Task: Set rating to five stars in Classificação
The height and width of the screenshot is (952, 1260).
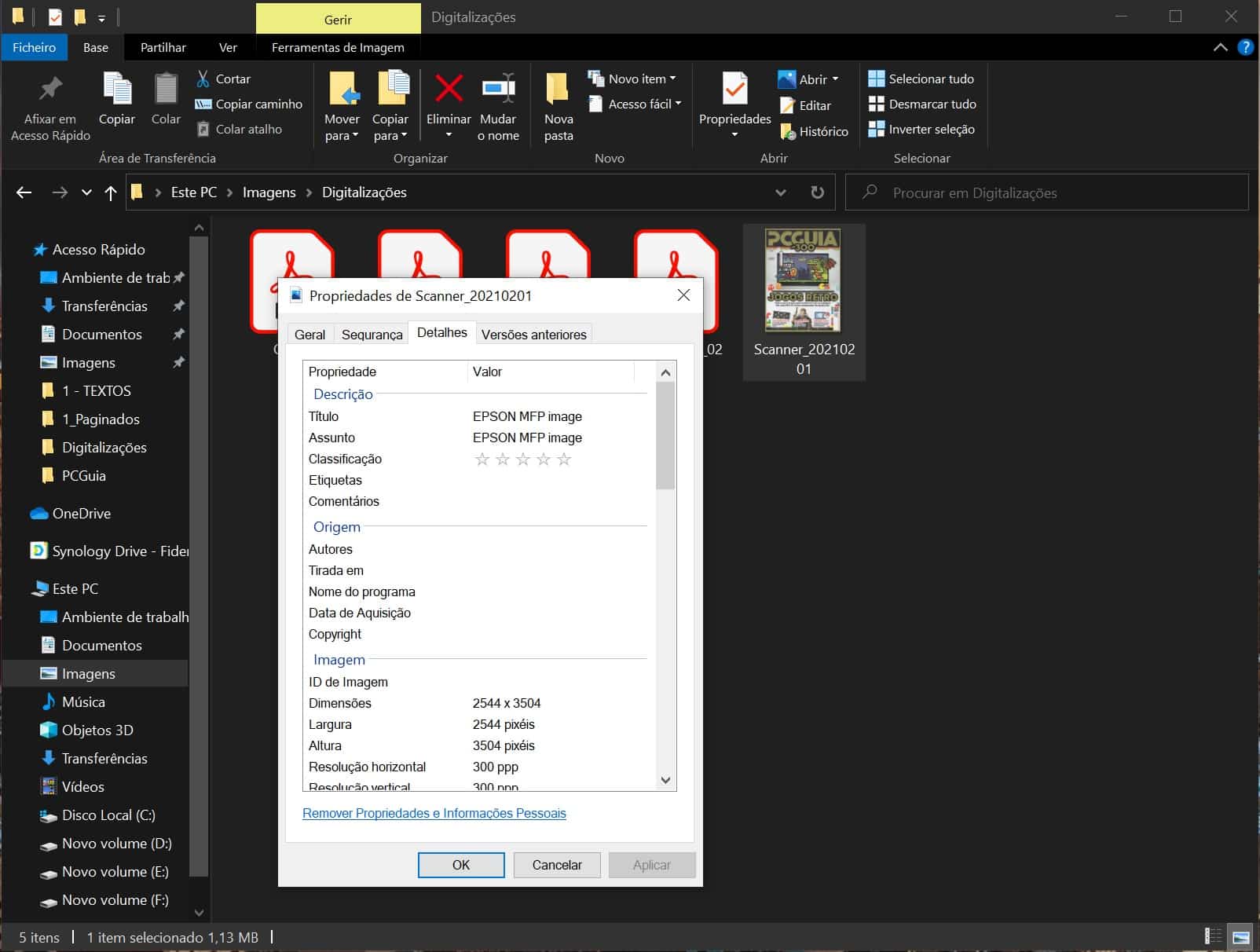Action: point(564,460)
